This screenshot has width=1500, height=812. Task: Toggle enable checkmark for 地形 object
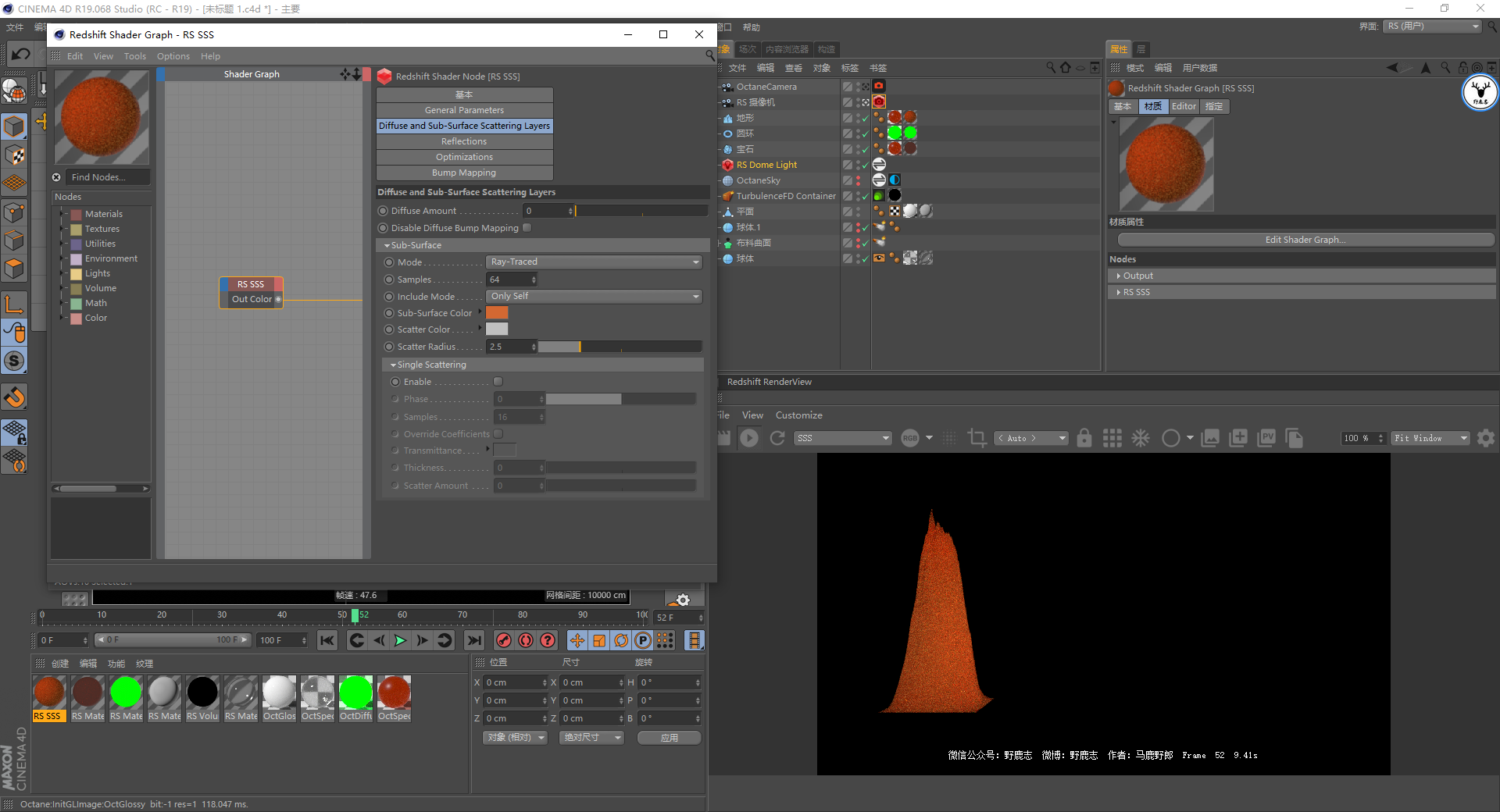(x=865, y=119)
